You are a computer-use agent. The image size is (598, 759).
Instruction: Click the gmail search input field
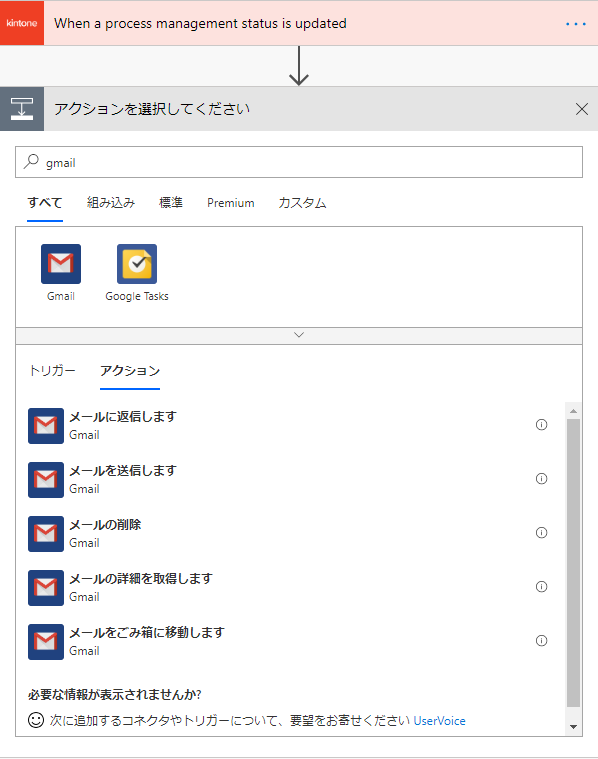299,162
